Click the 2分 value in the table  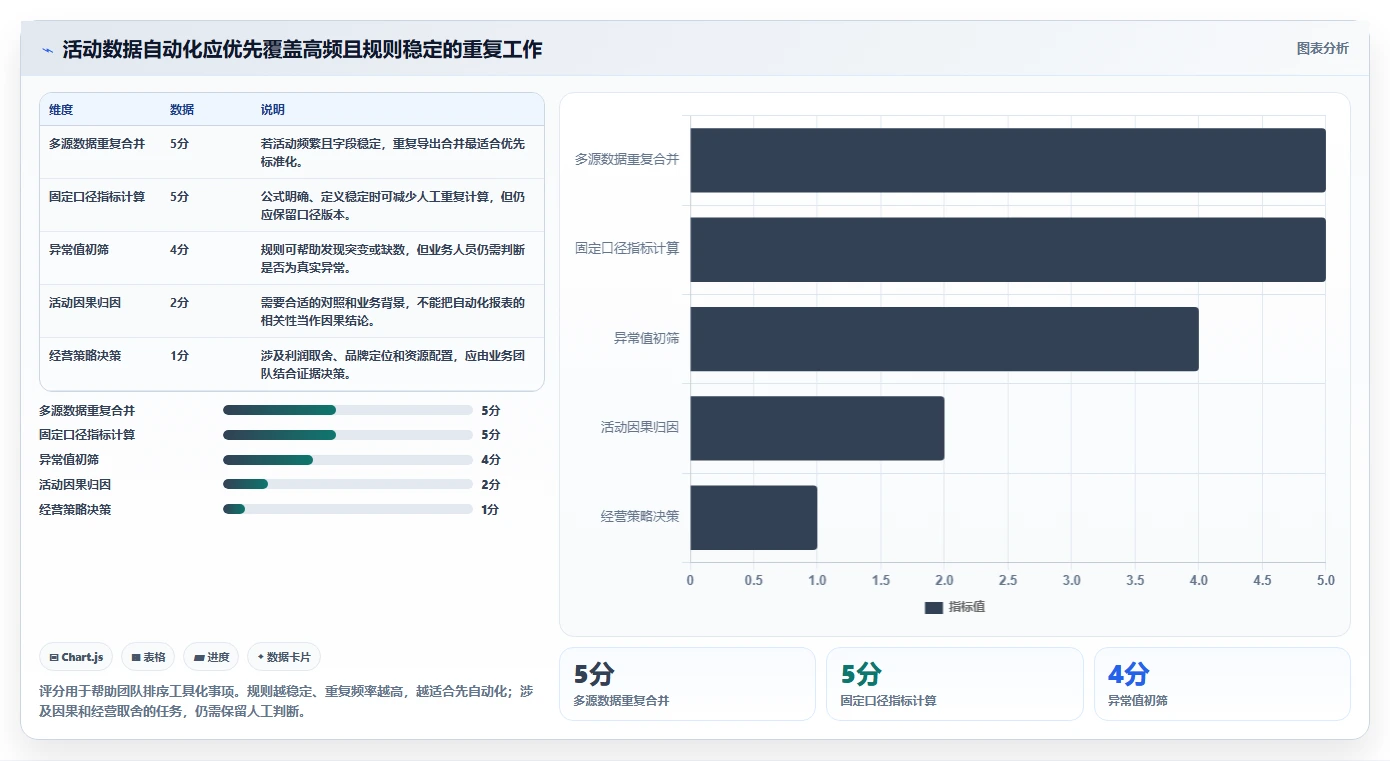pos(179,302)
